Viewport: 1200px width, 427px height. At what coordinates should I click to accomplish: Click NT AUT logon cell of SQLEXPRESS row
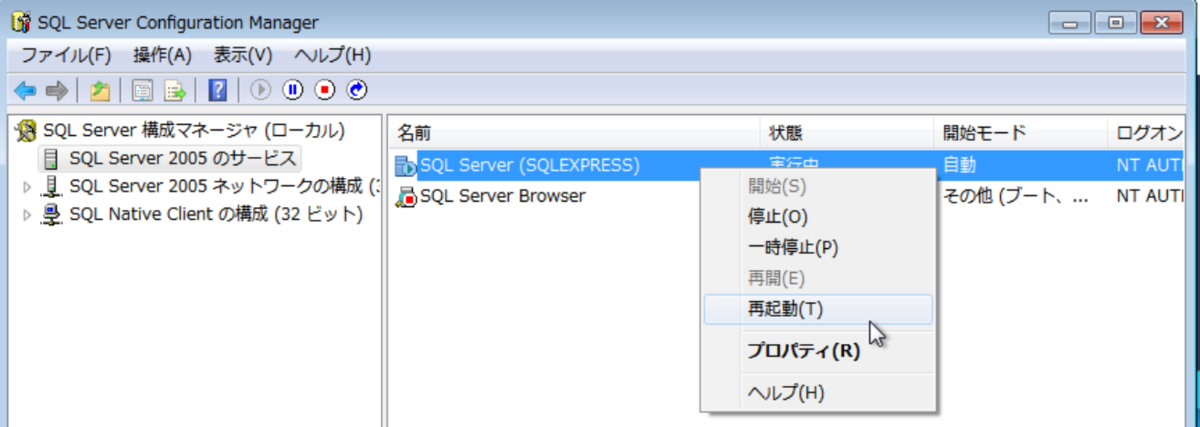(x=1150, y=165)
